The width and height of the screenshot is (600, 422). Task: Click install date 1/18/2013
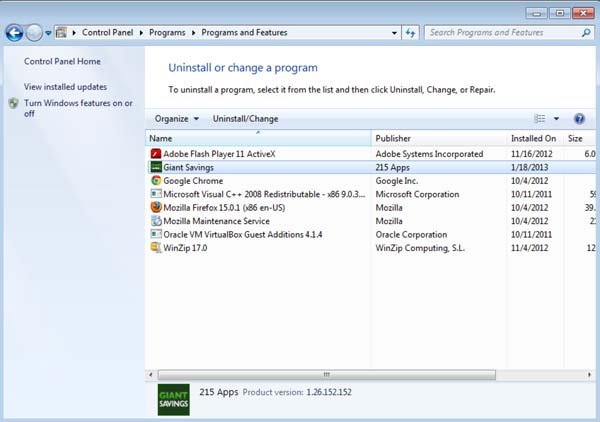530,168
